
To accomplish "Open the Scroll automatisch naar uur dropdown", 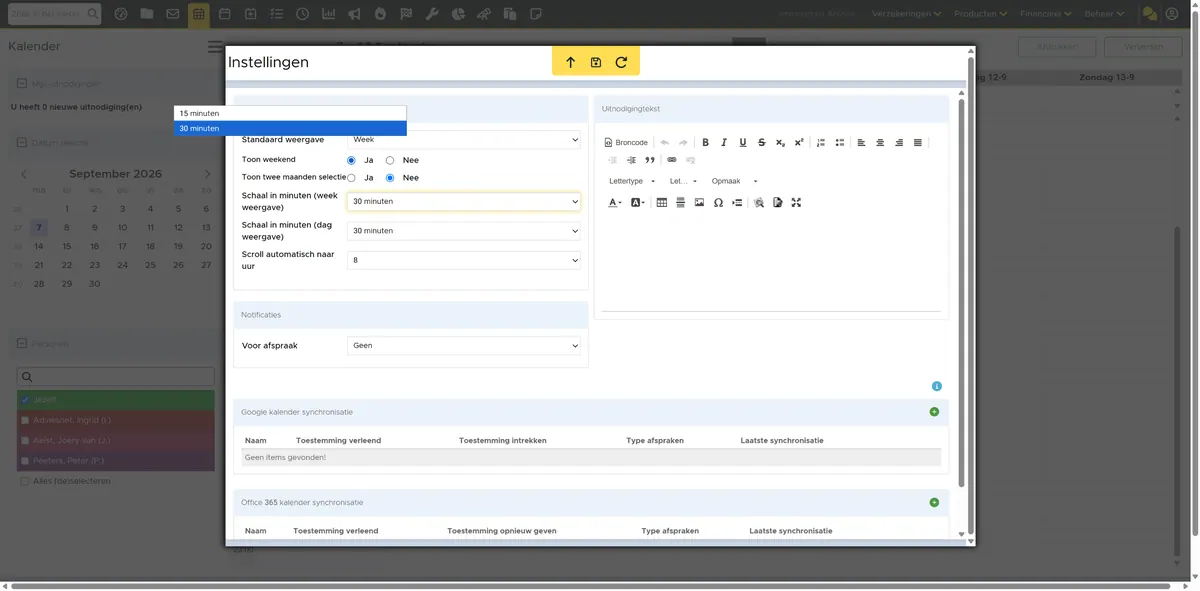I will [x=464, y=260].
